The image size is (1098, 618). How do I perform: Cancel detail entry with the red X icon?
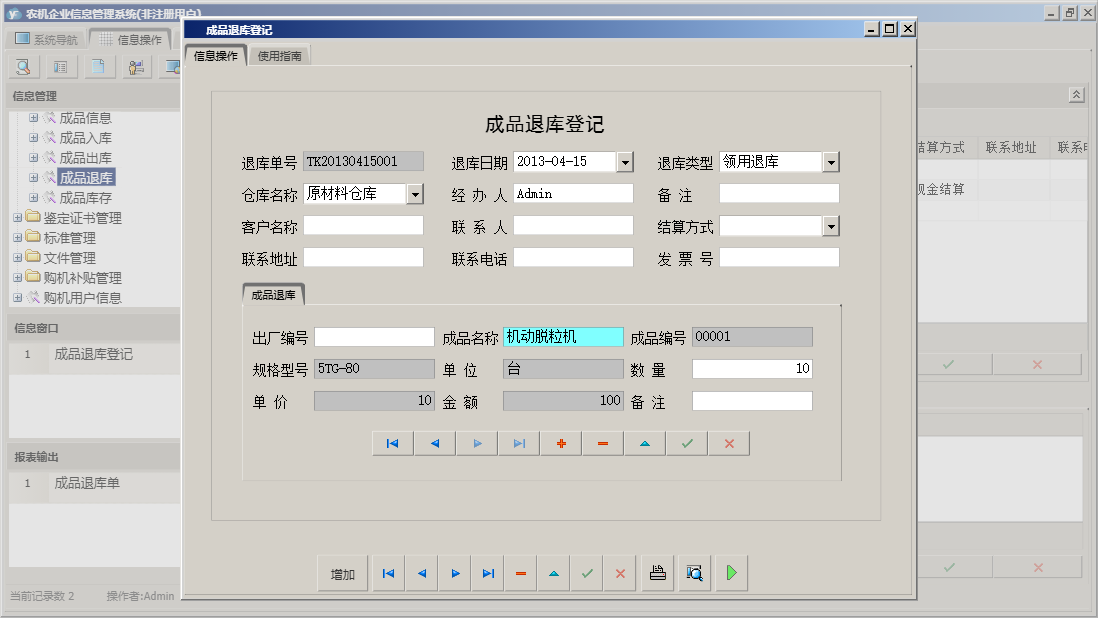728,443
